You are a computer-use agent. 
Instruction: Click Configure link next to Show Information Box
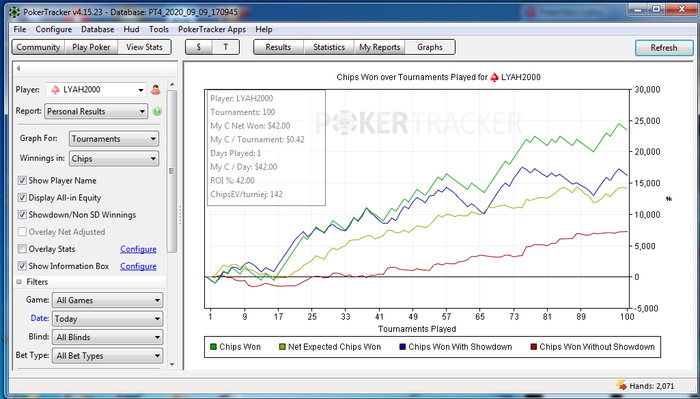[138, 266]
